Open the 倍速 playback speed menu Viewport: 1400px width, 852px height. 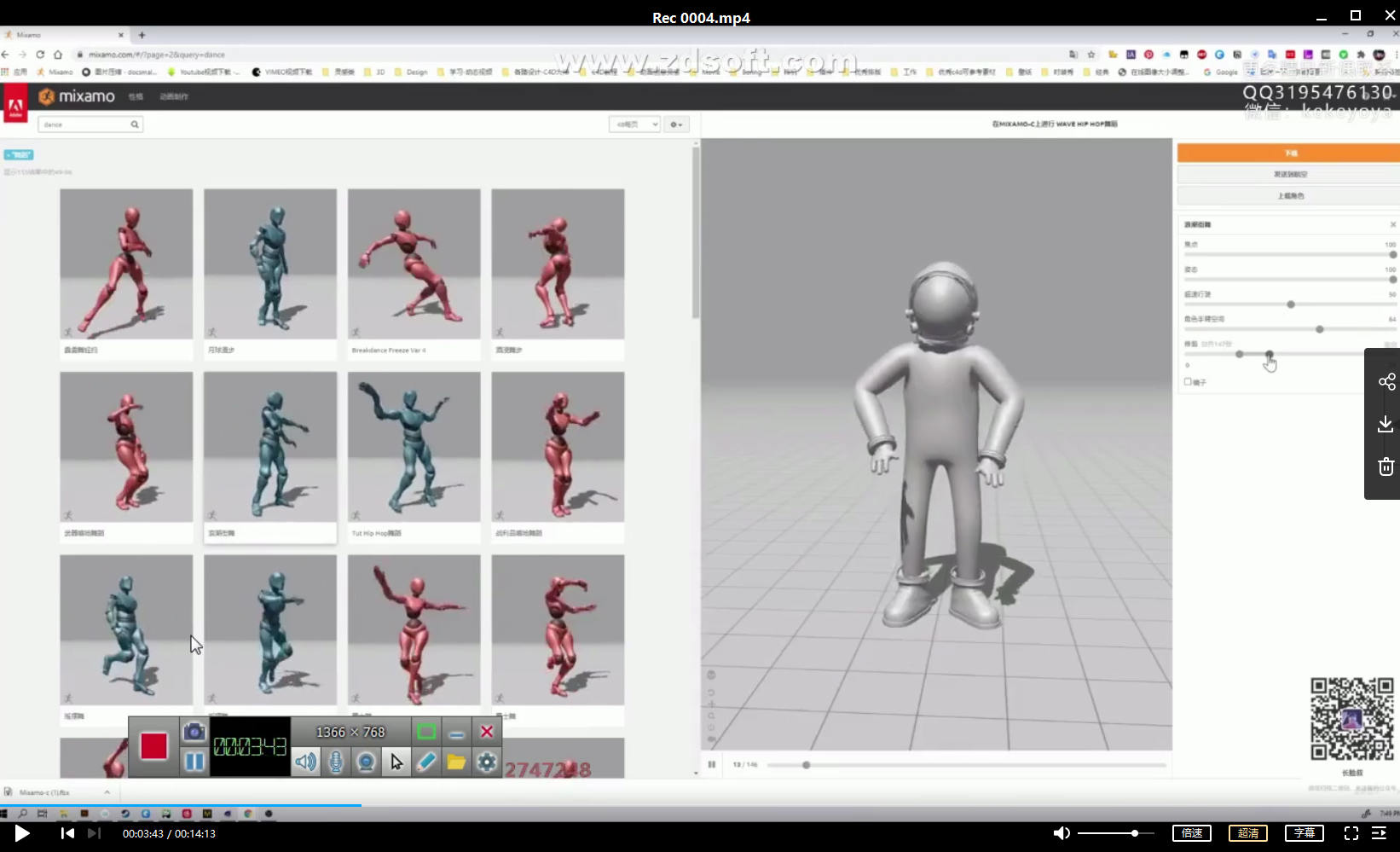tap(1192, 833)
